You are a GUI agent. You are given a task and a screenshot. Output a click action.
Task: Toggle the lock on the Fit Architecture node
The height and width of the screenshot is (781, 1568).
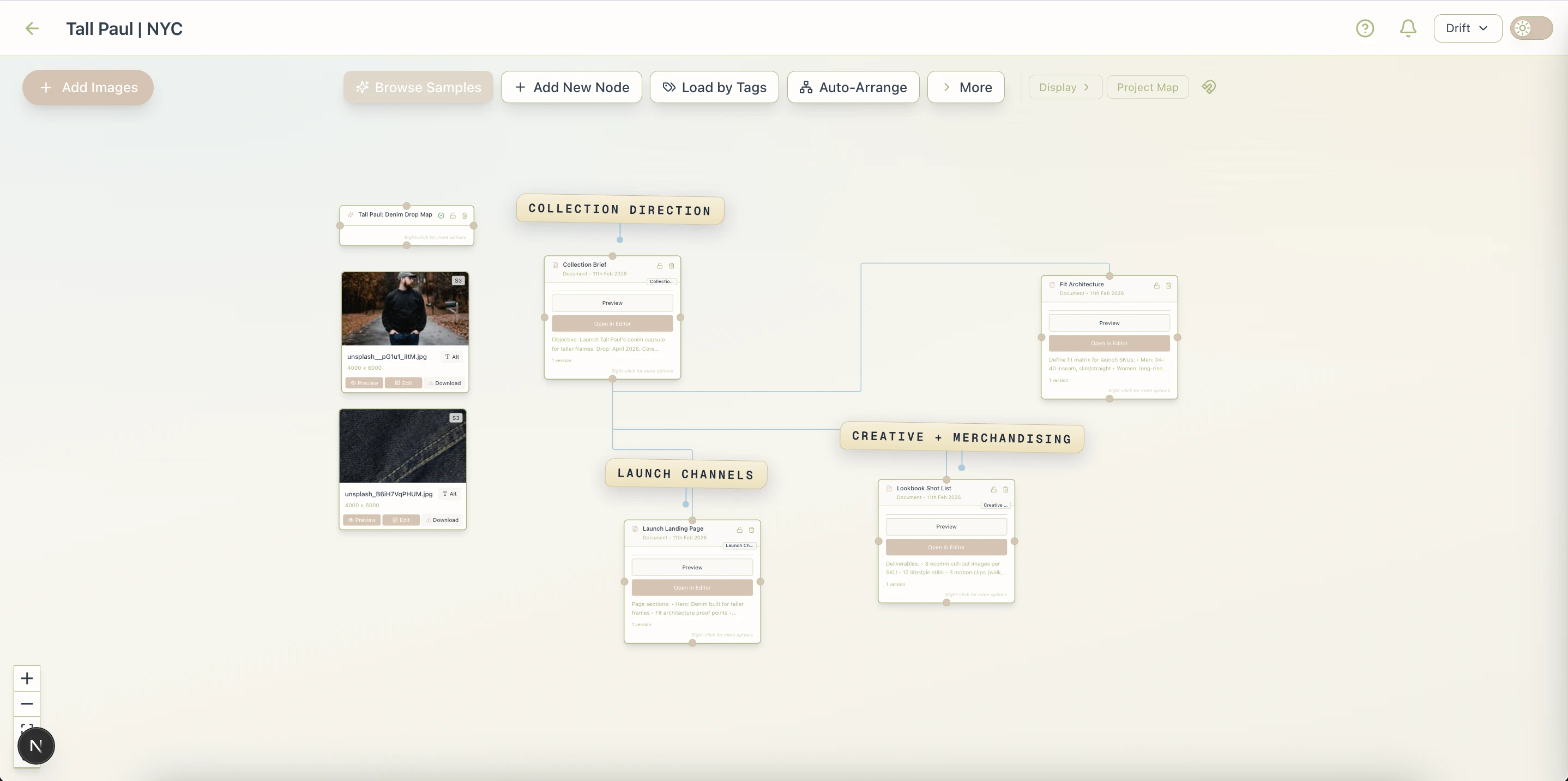[1156, 285]
